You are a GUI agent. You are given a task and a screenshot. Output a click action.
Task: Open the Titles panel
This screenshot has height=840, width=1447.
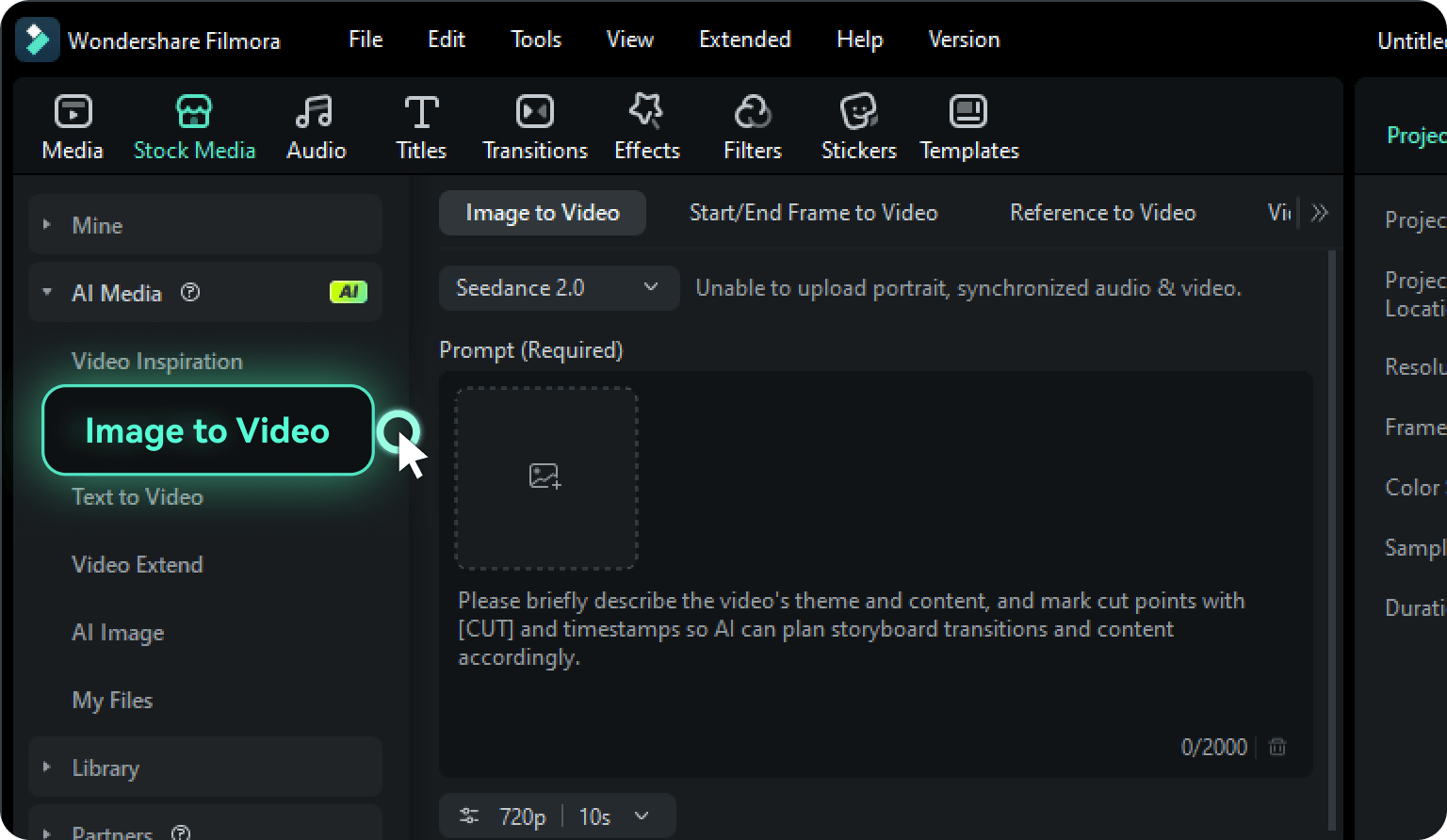(420, 125)
